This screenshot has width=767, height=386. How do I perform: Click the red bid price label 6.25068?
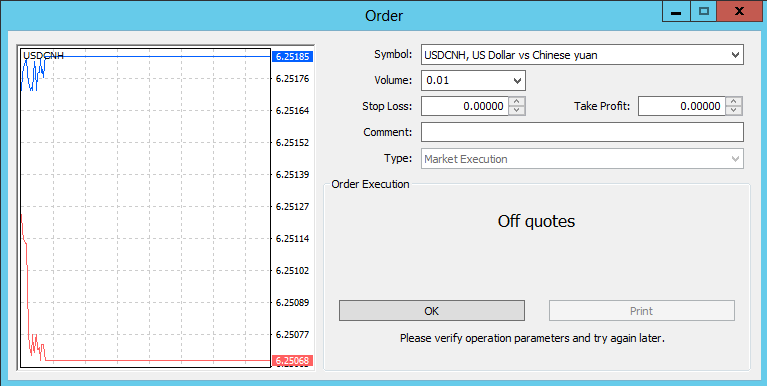pyautogui.click(x=292, y=361)
